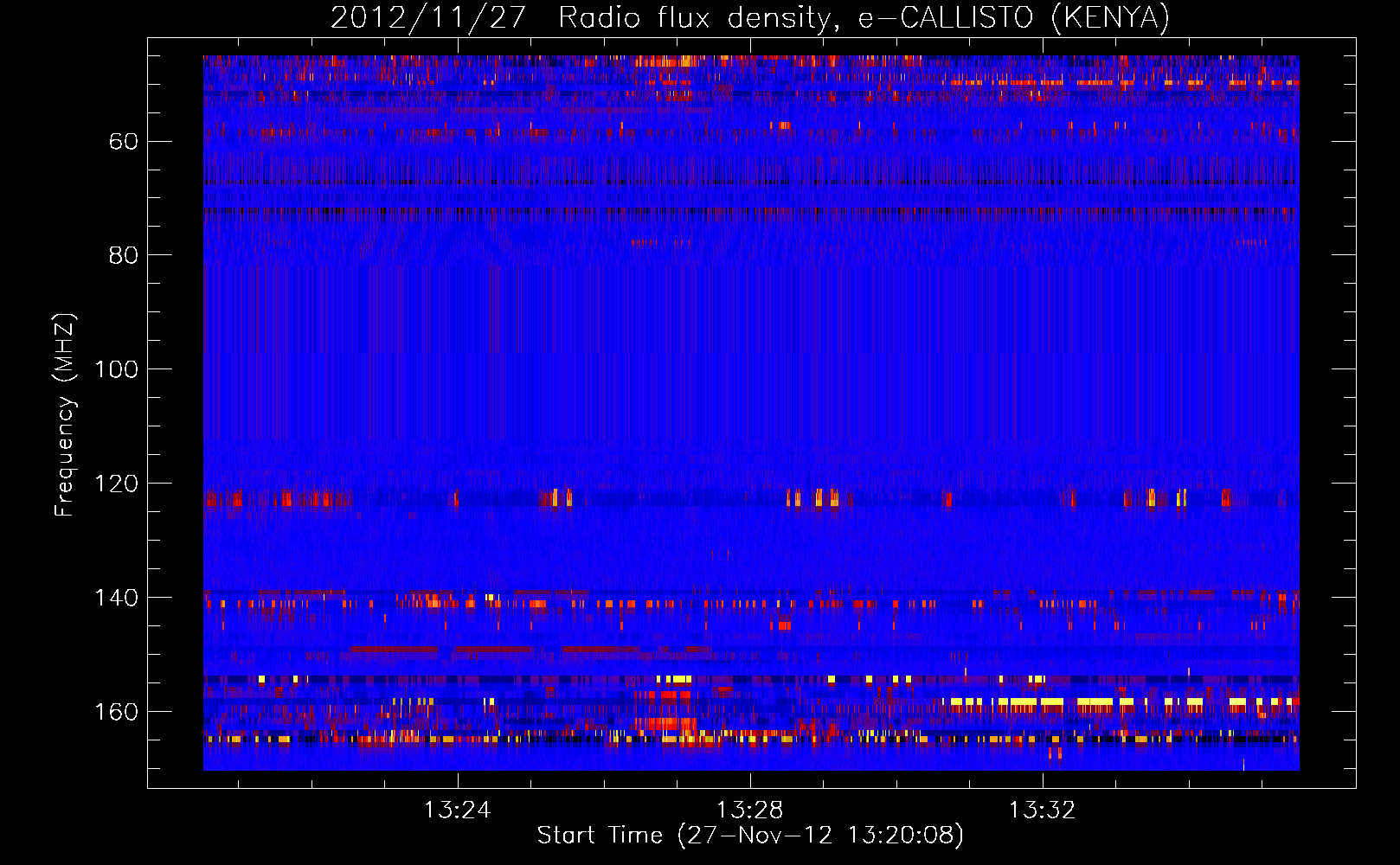Click the 13:32 time tick label
Image resolution: width=1400 pixels, height=865 pixels.
1043,811
